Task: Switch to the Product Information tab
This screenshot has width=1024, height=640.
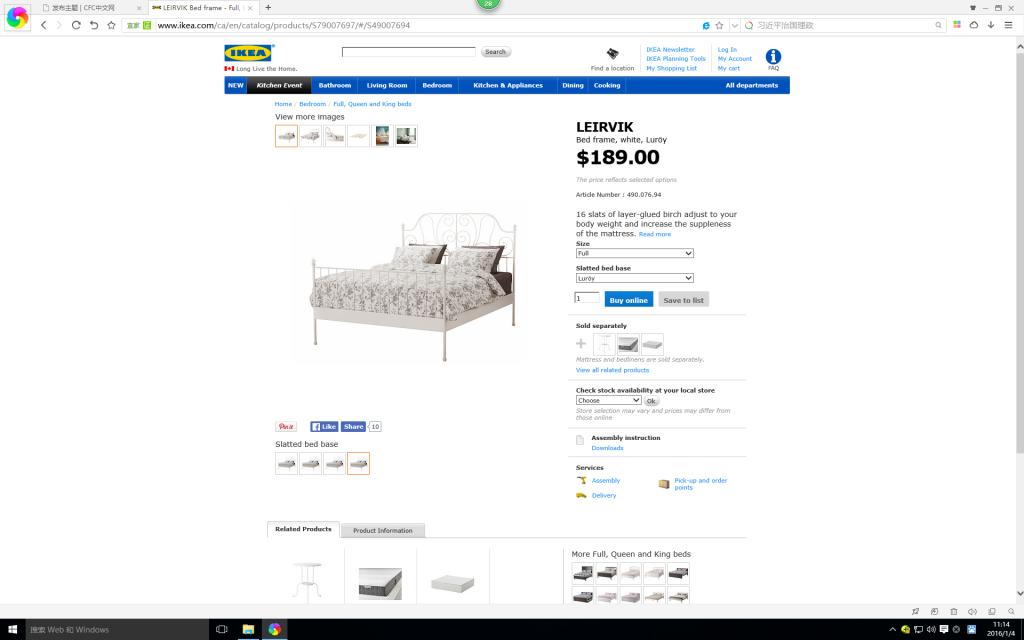Action: (383, 530)
